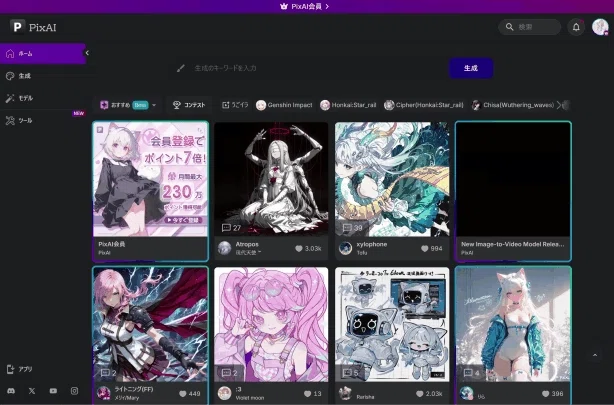Select the Genshin Impact tag
The height and width of the screenshot is (405, 614).
[284, 105]
